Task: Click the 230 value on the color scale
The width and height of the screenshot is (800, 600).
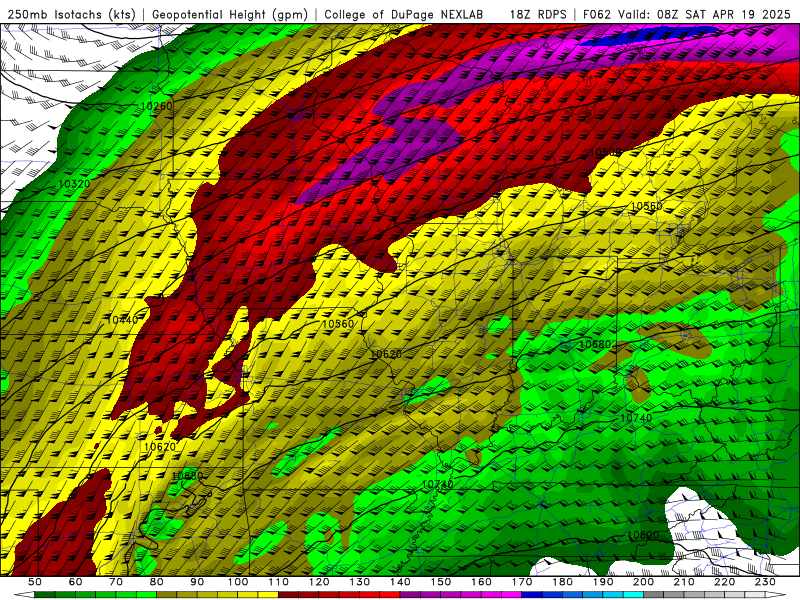Action: pyautogui.click(x=765, y=582)
